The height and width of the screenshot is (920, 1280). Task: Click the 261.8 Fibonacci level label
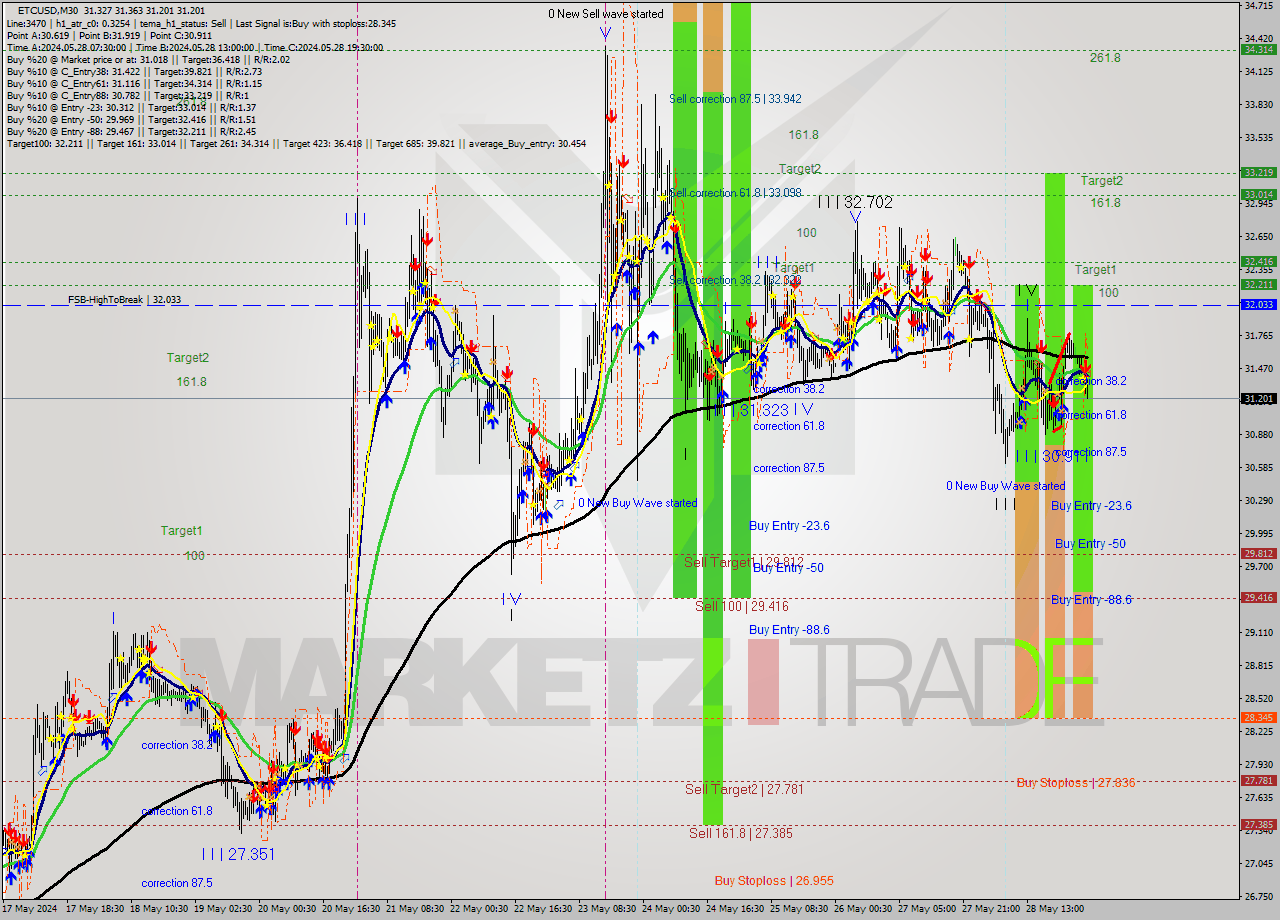1105,58
